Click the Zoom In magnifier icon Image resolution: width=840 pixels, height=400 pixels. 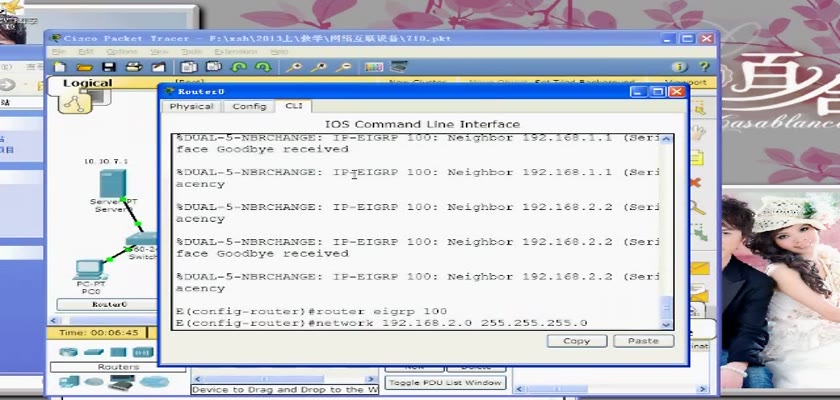[294, 67]
